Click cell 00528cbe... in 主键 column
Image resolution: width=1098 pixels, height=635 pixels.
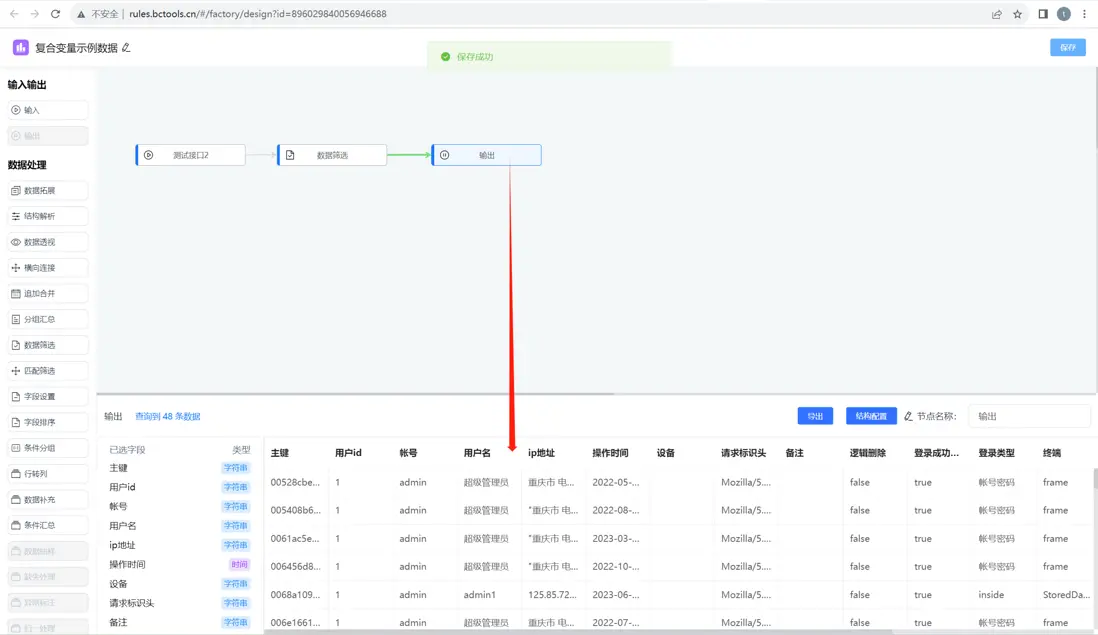(x=295, y=482)
